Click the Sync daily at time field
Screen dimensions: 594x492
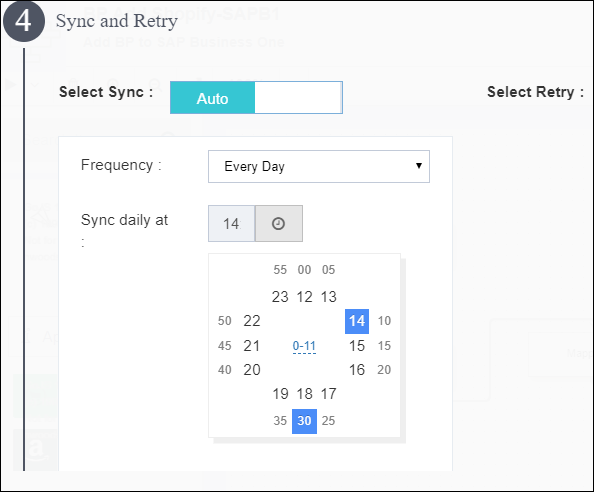coord(231,223)
